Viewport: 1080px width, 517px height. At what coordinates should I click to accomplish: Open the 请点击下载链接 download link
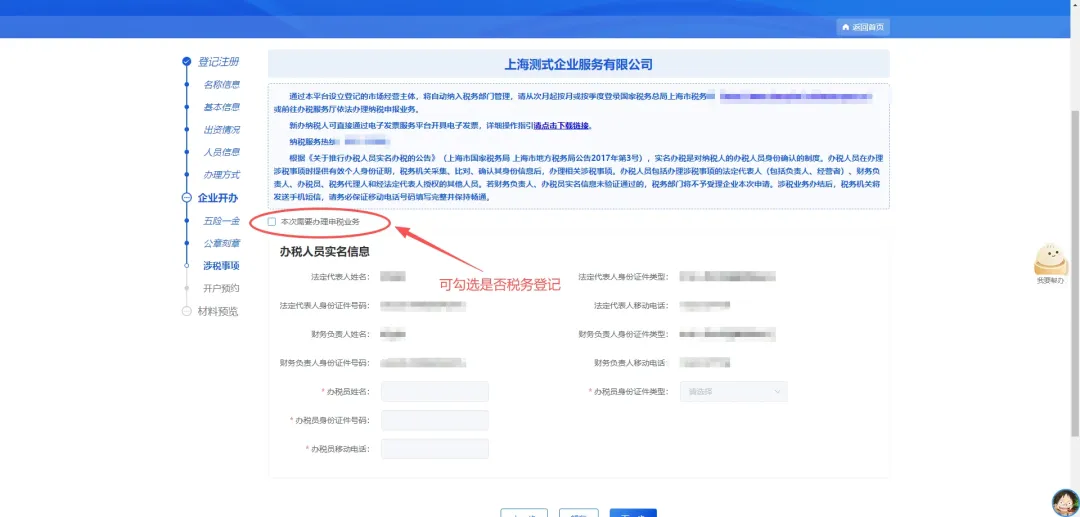click(x=563, y=126)
